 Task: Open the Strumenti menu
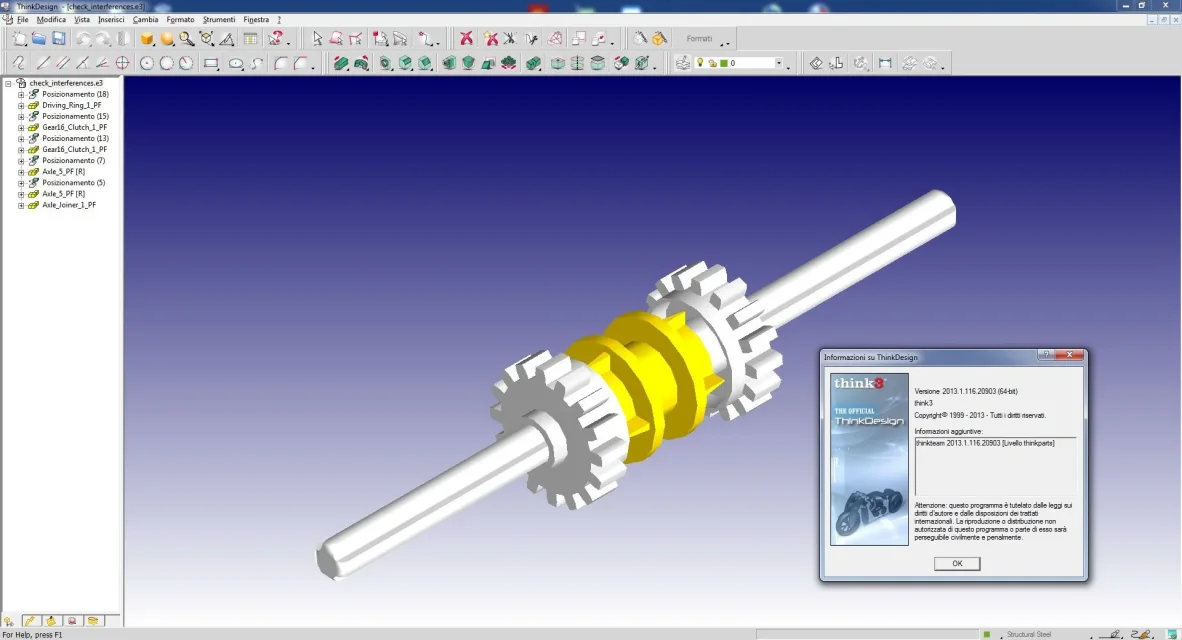click(218, 19)
